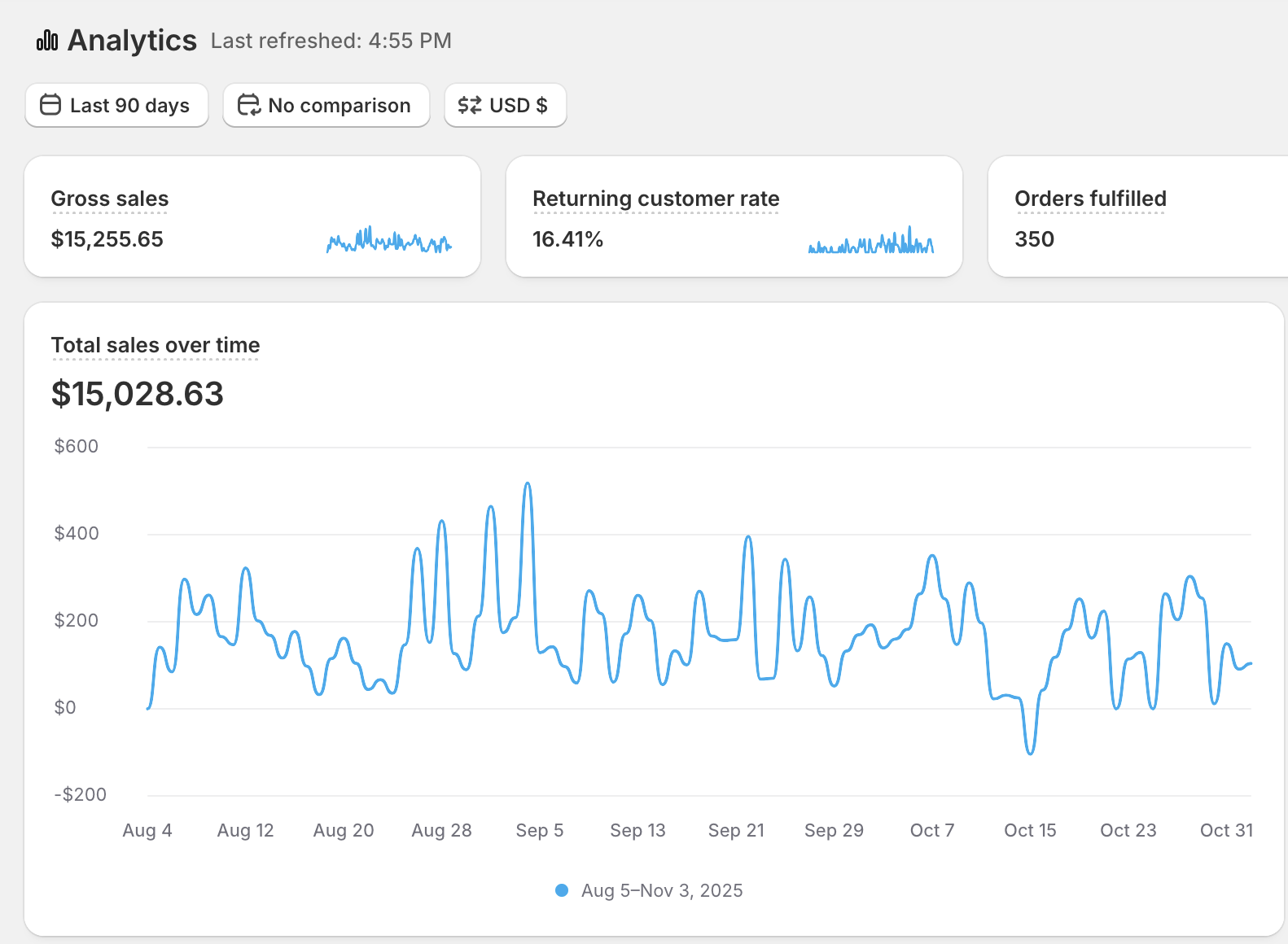This screenshot has height=944, width=1288.
Task: Click the Analytics bar chart icon
Action: click(x=47, y=40)
